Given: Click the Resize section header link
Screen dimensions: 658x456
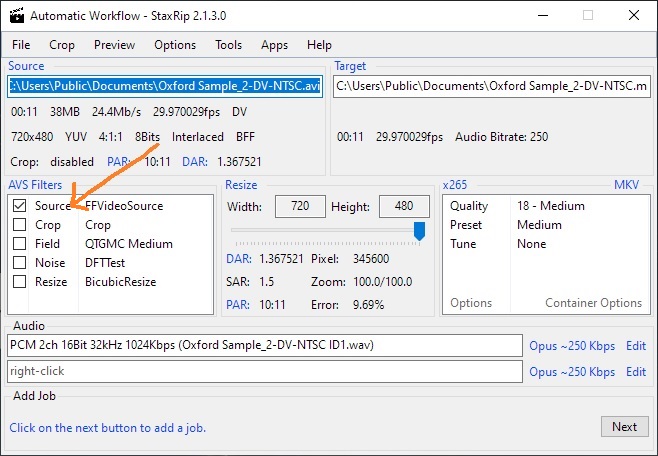Looking at the screenshot, I should pyautogui.click(x=241, y=185).
